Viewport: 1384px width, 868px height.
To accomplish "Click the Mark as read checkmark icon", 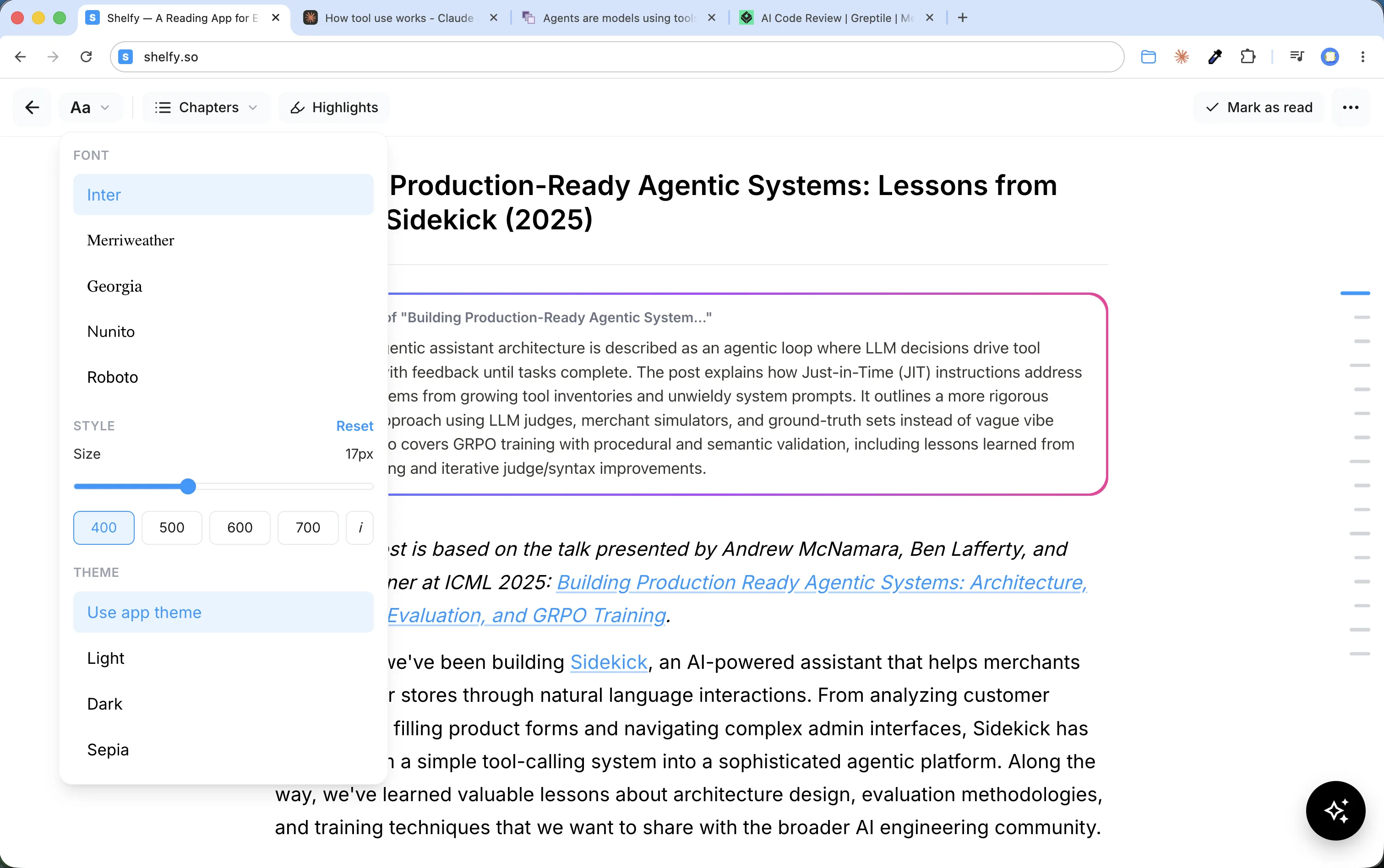I will pos(1212,107).
